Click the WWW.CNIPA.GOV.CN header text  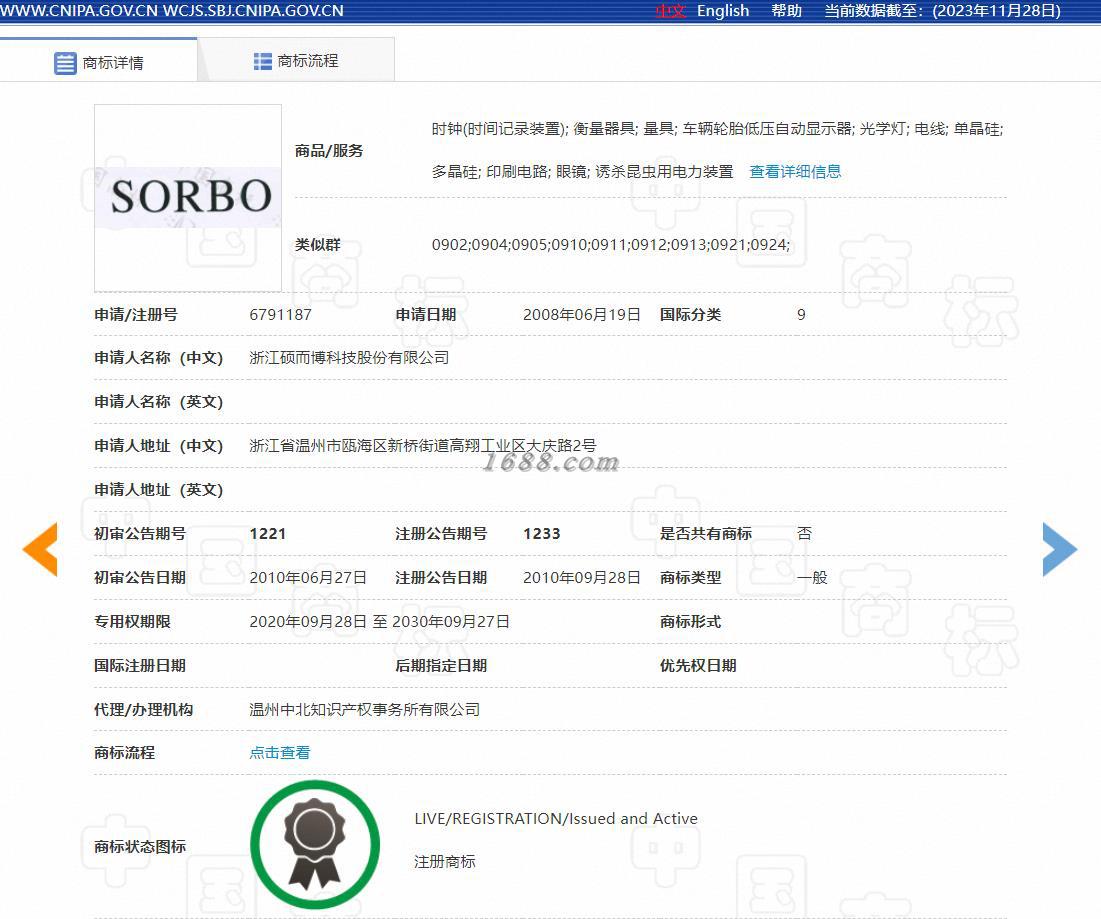(x=79, y=11)
